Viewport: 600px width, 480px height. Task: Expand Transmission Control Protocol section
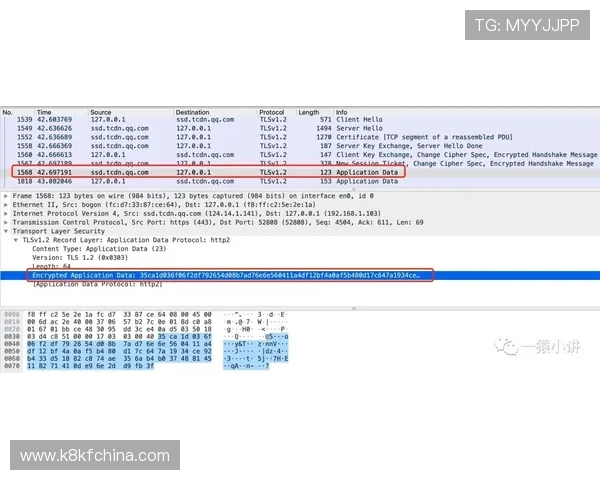point(6,222)
